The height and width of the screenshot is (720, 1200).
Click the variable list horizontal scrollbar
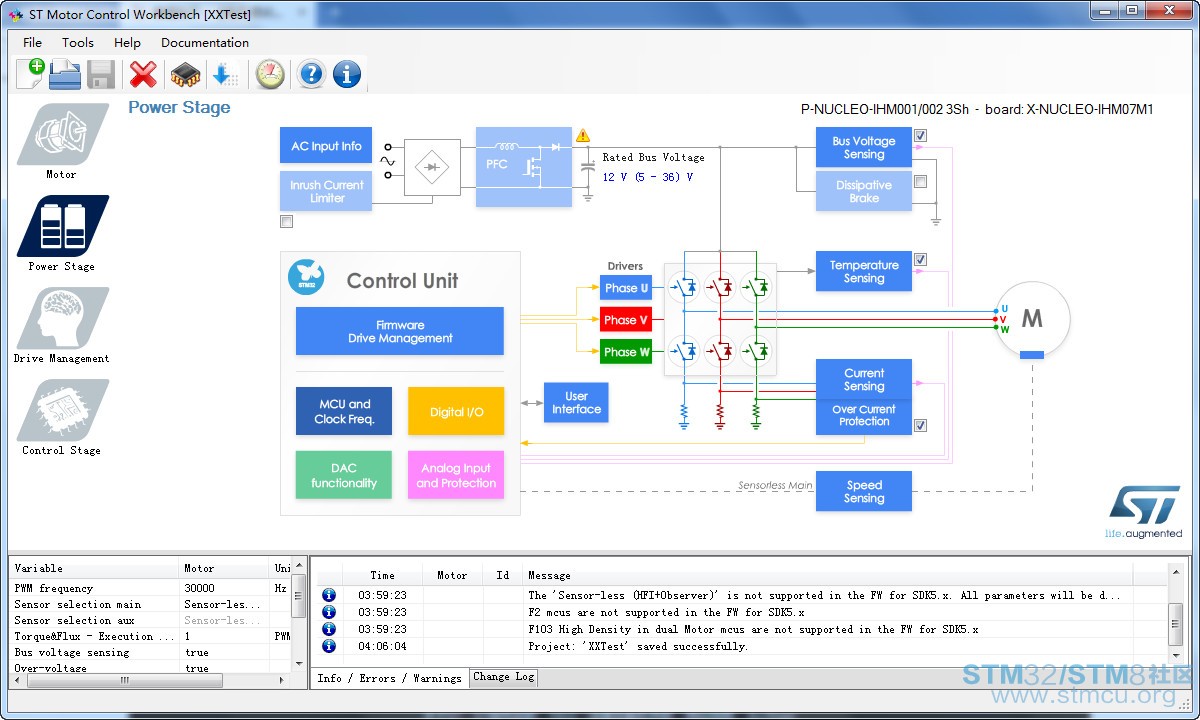pos(150,680)
